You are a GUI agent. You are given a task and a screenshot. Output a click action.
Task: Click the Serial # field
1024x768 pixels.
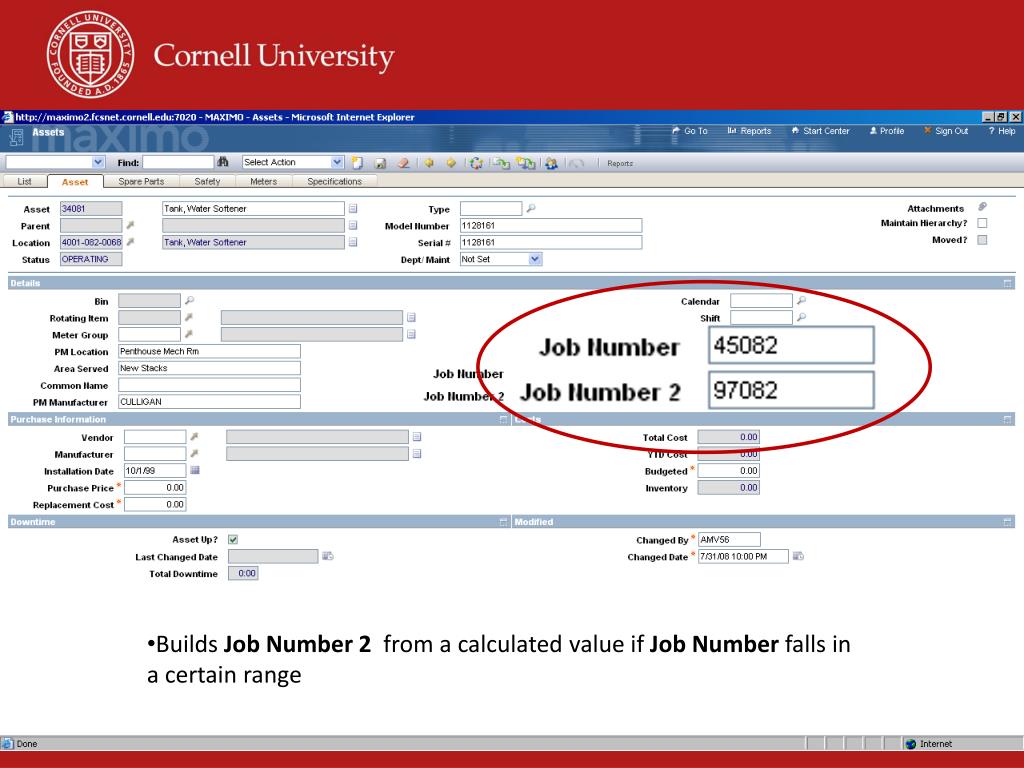tap(551, 242)
